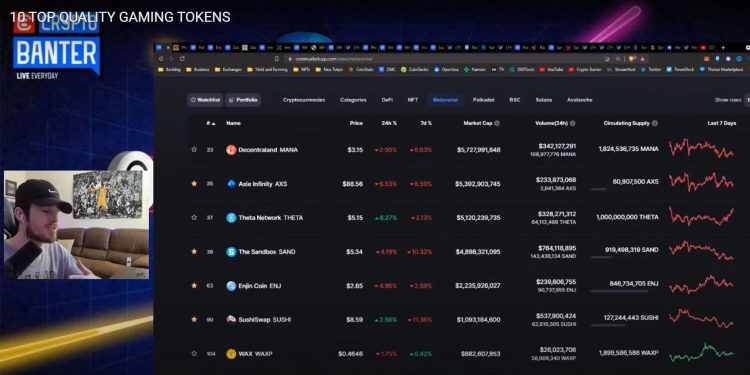This screenshot has width=750, height=375.
Task: Toggle watchlist star for Decentraland
Action: pos(194,150)
